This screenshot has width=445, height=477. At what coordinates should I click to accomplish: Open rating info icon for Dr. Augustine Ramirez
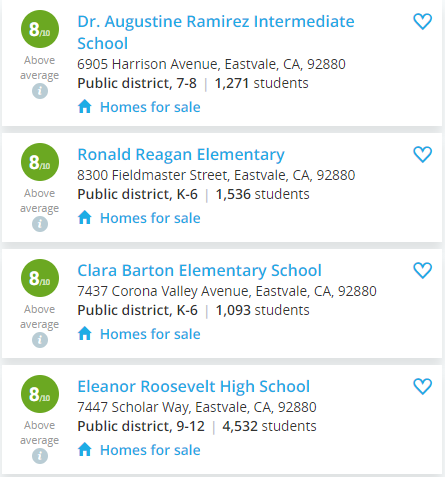coord(40,91)
